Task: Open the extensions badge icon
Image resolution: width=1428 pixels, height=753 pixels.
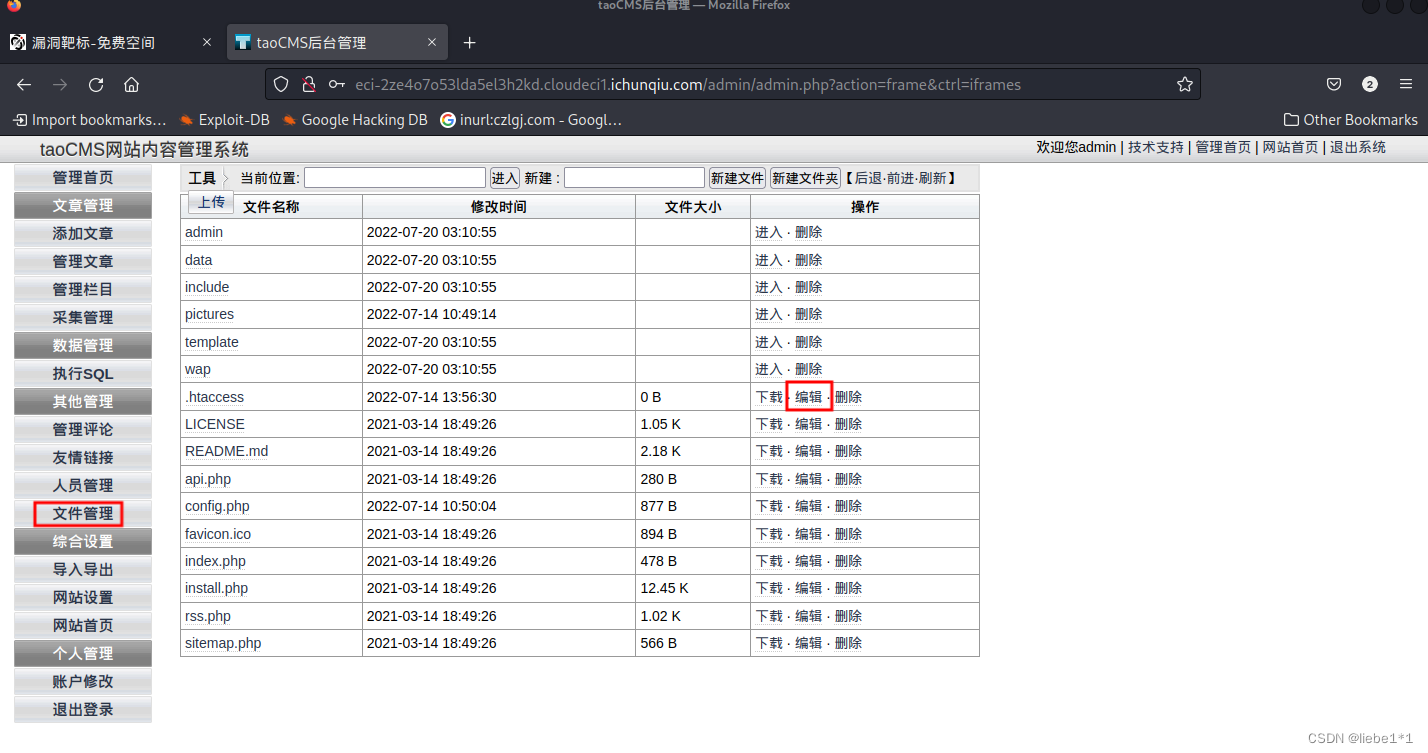Action: click(x=1370, y=85)
